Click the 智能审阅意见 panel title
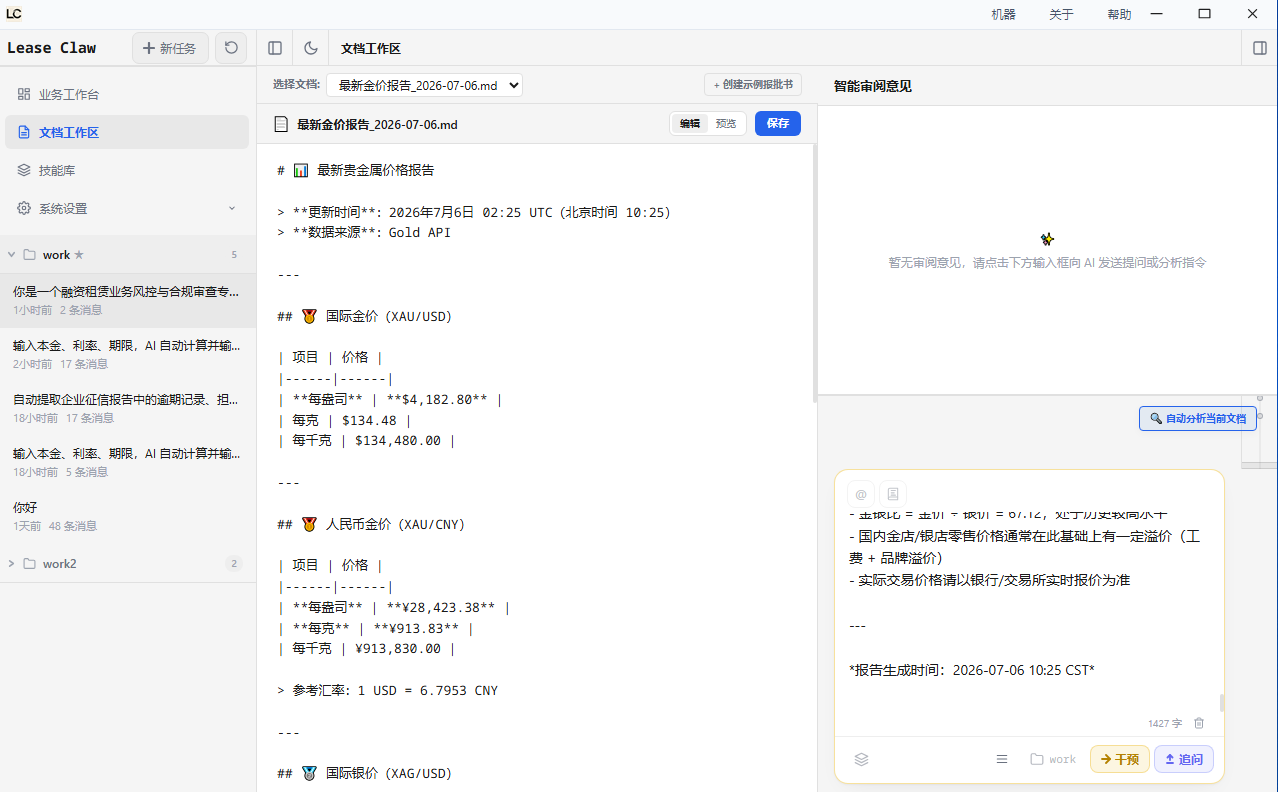 pyautogui.click(x=873, y=86)
